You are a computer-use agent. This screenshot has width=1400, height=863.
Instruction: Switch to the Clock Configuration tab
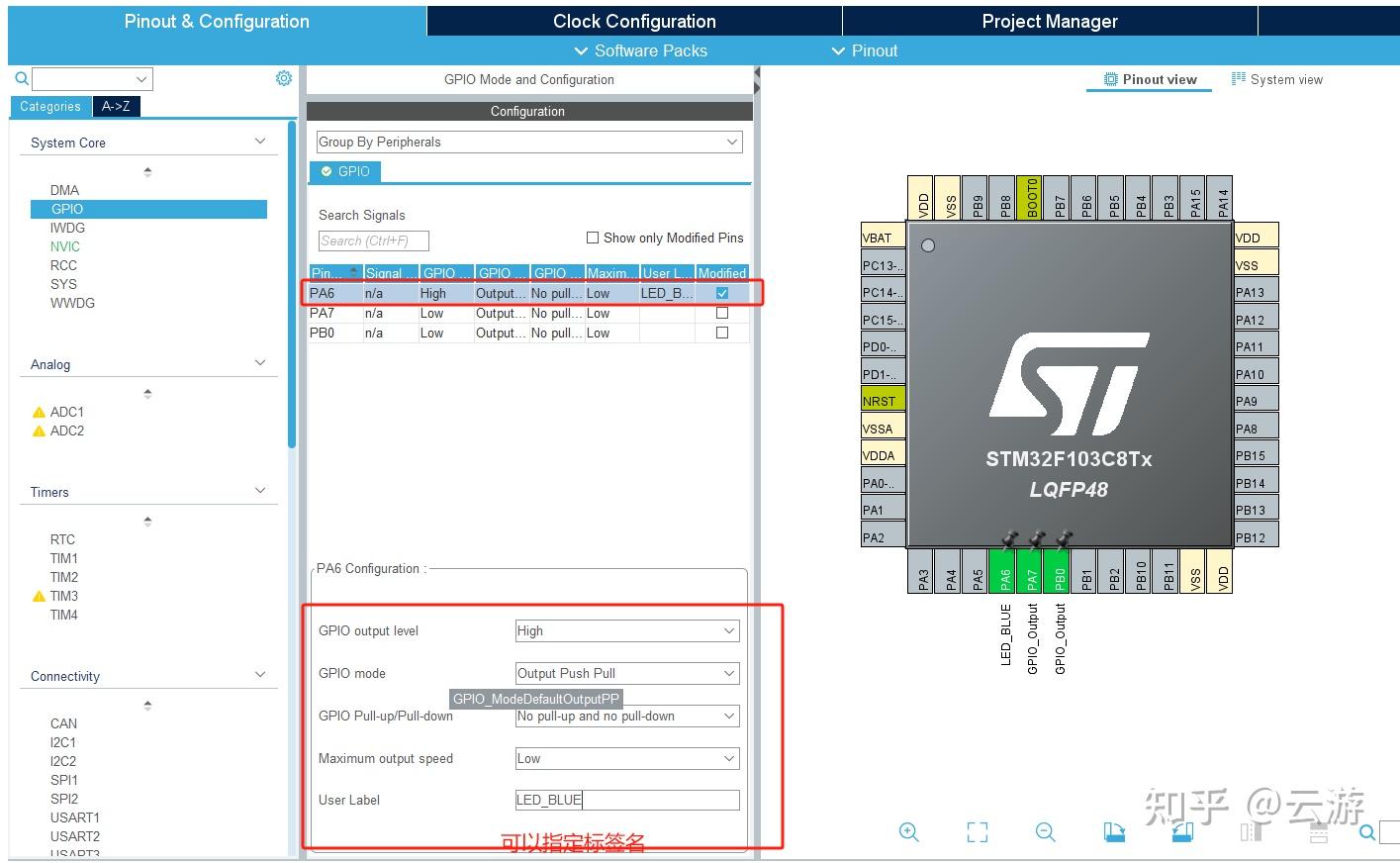pyautogui.click(x=633, y=20)
